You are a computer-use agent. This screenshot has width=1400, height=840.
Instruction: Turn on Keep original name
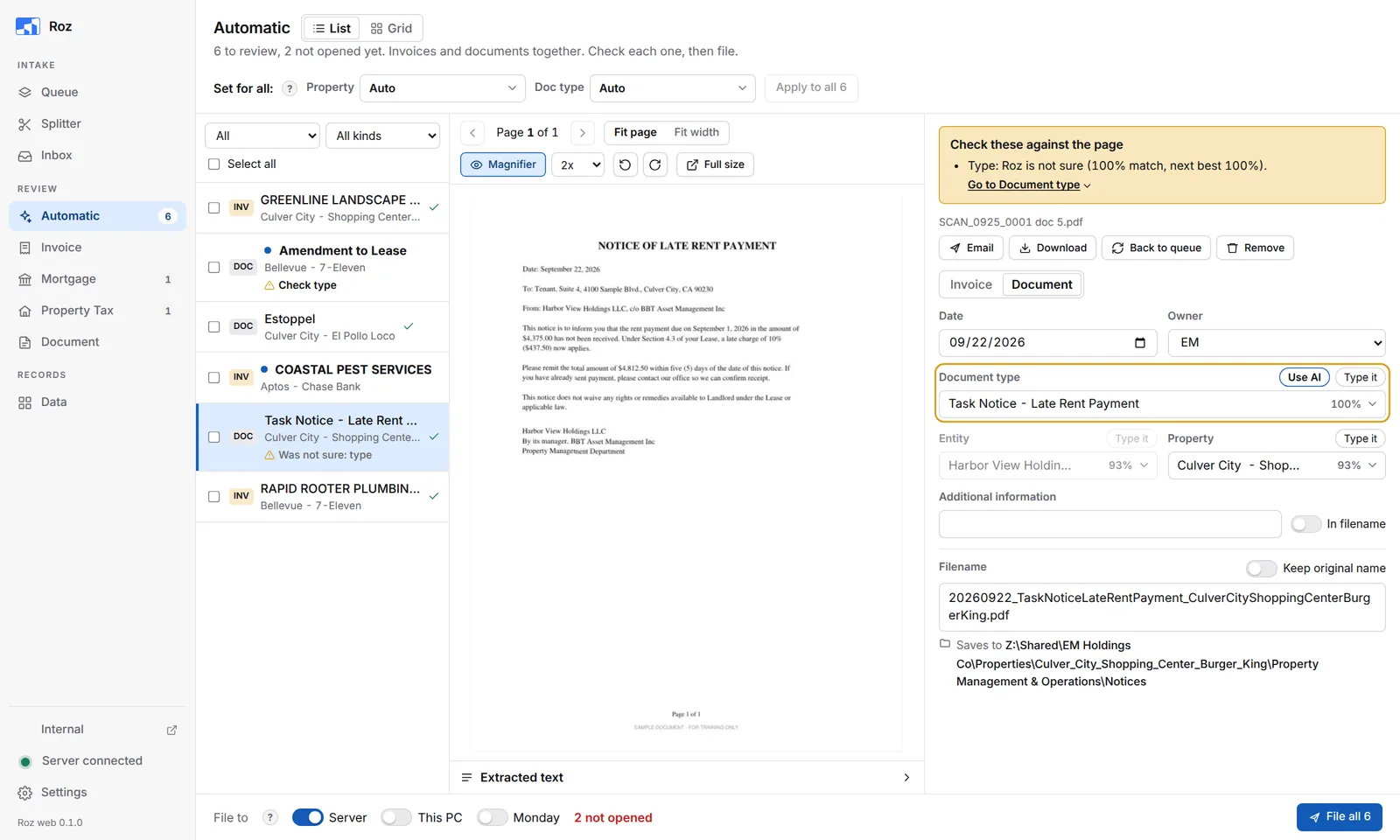[1261, 569]
